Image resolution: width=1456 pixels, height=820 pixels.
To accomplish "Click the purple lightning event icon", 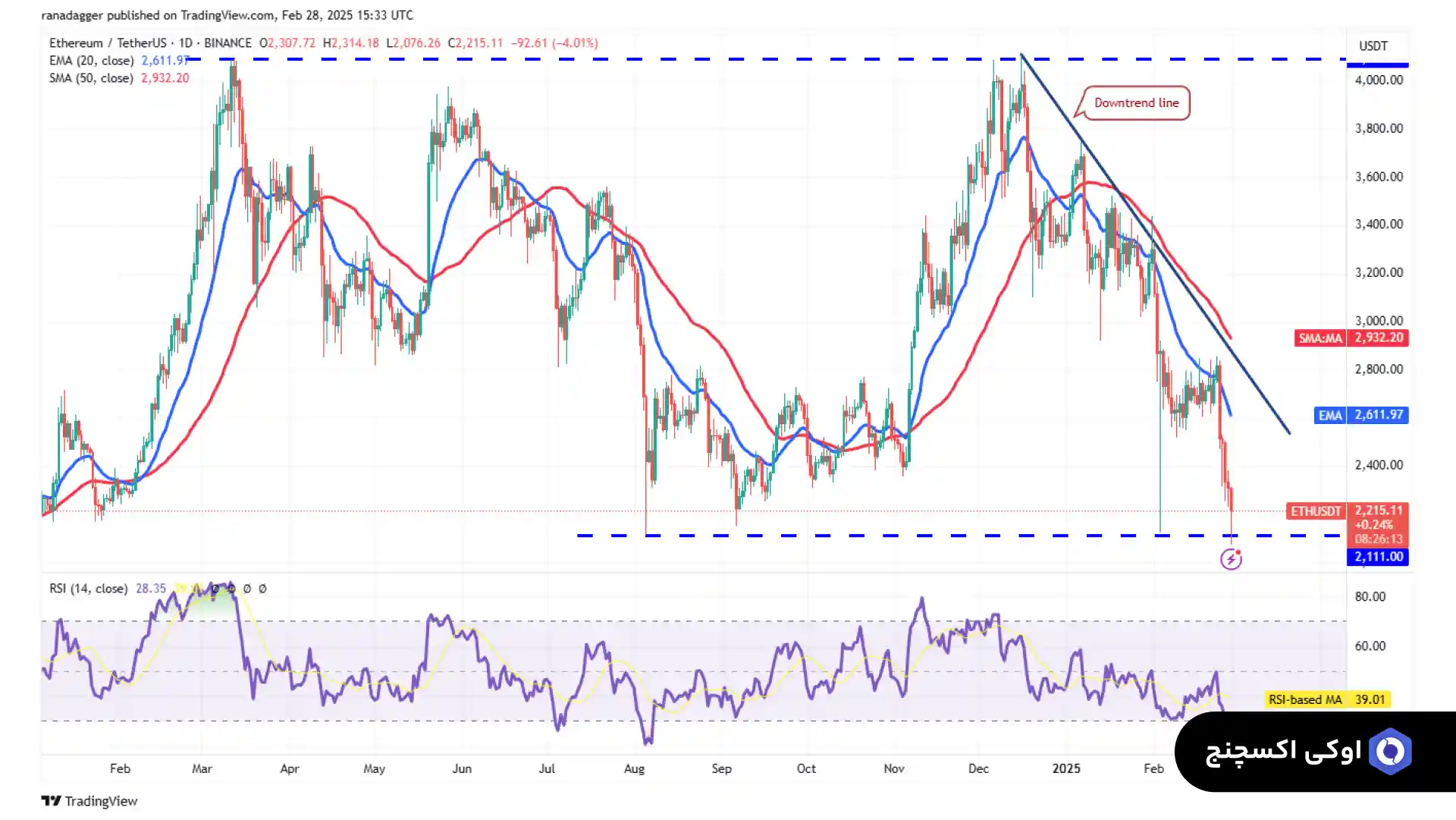I will click(x=1231, y=560).
